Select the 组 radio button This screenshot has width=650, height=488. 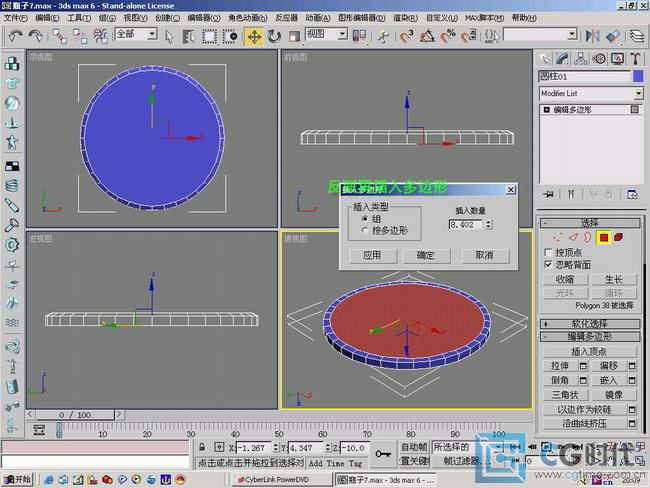click(365, 219)
